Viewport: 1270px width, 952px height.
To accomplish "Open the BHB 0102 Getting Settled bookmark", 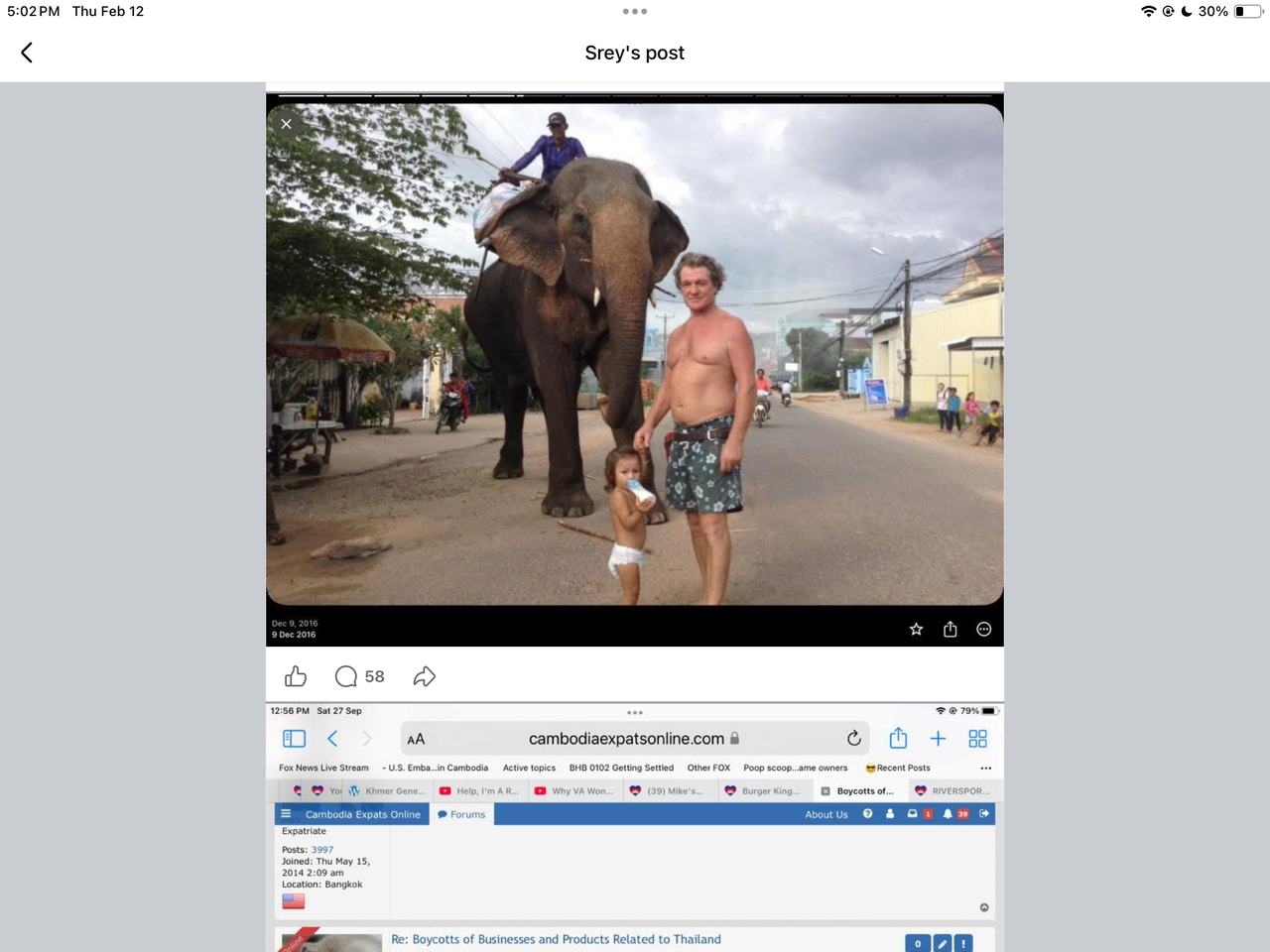I will [621, 768].
